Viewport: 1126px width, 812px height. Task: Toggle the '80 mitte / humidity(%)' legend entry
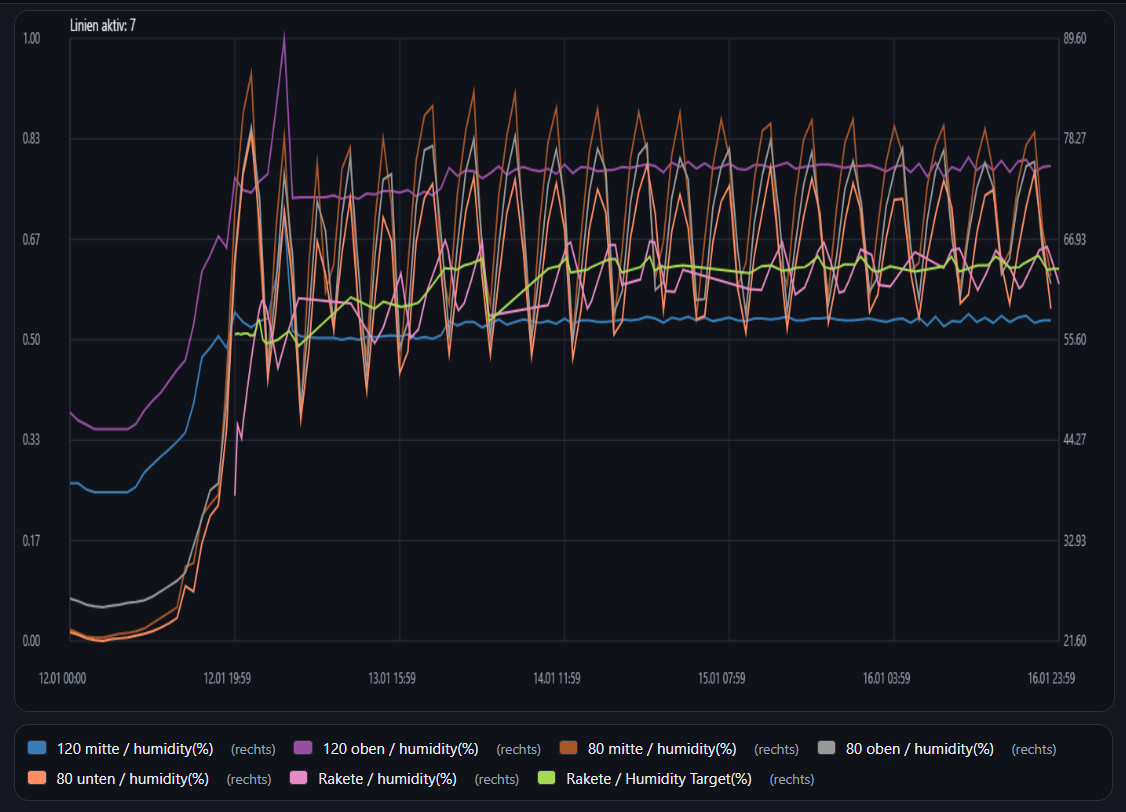point(661,748)
